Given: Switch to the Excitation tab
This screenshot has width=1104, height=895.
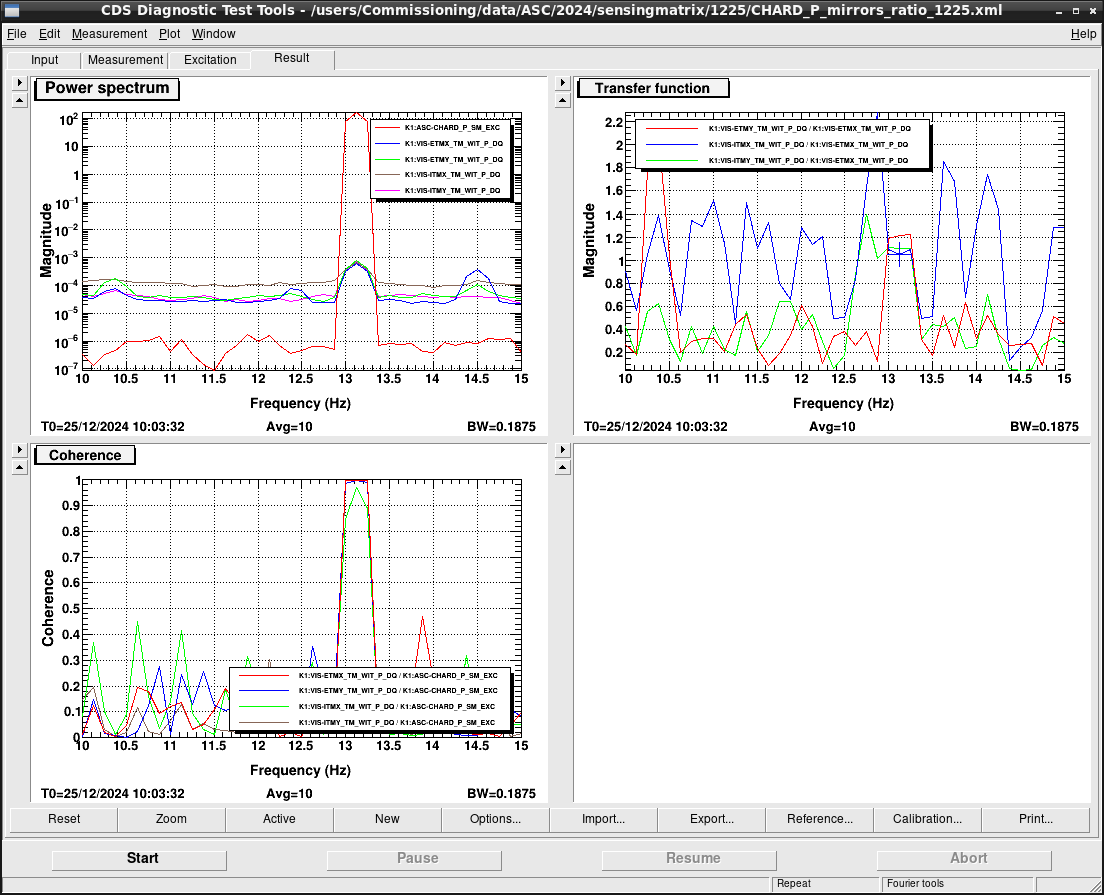Looking at the screenshot, I should click(x=210, y=60).
